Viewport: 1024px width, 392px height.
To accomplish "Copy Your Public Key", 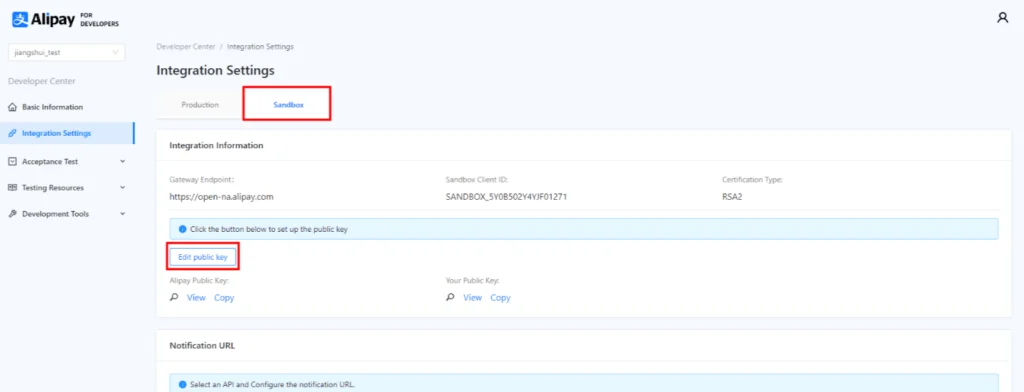I will pos(500,298).
